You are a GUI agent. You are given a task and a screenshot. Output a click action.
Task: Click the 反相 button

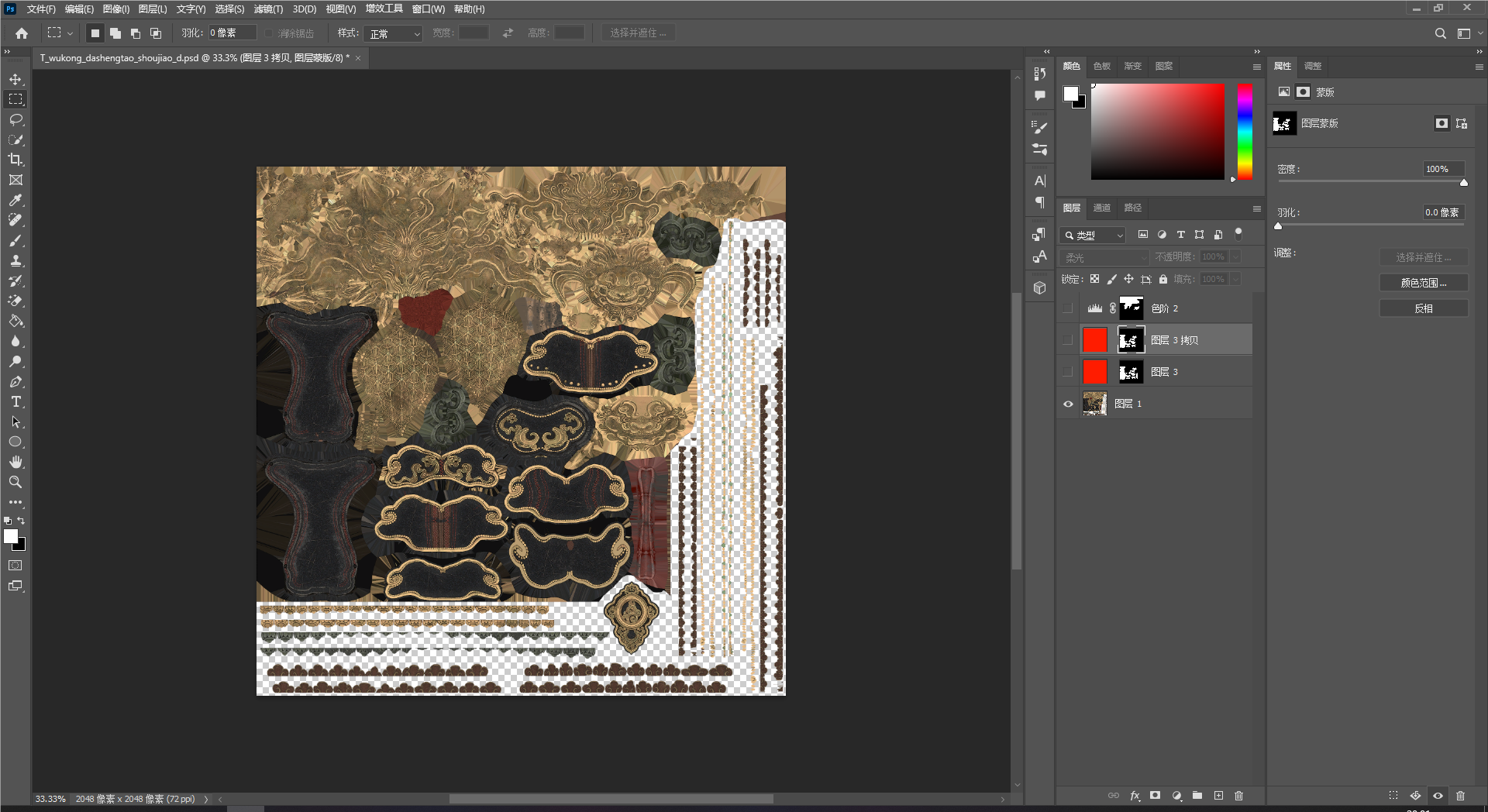click(x=1424, y=308)
